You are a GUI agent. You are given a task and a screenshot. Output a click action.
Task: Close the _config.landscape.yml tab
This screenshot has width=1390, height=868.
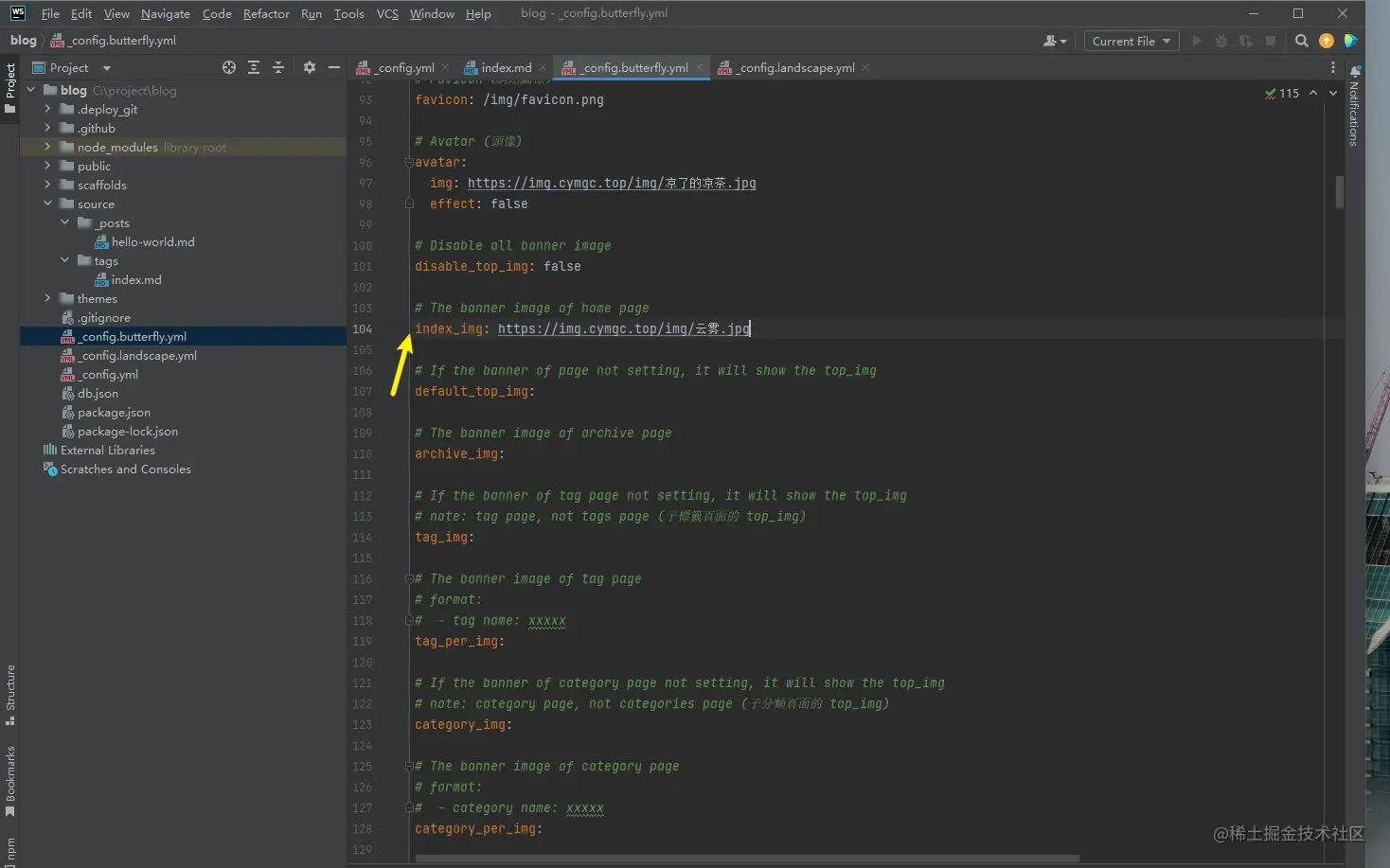coord(865,68)
